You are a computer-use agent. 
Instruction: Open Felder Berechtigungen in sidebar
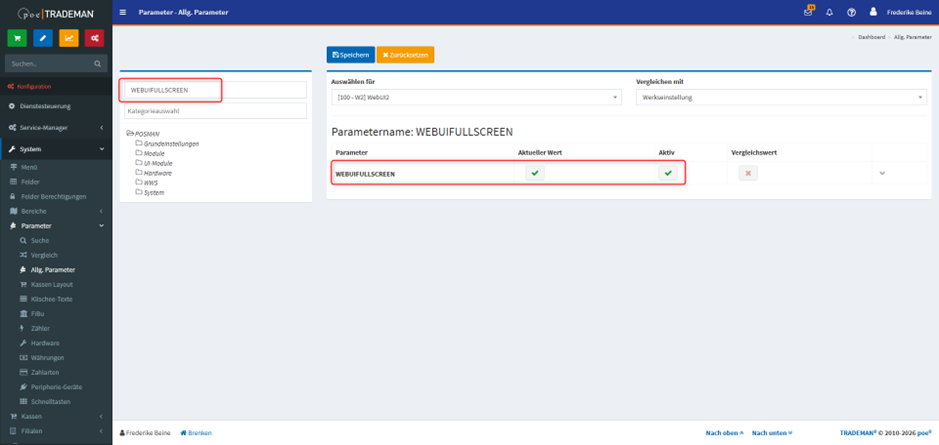(56, 196)
